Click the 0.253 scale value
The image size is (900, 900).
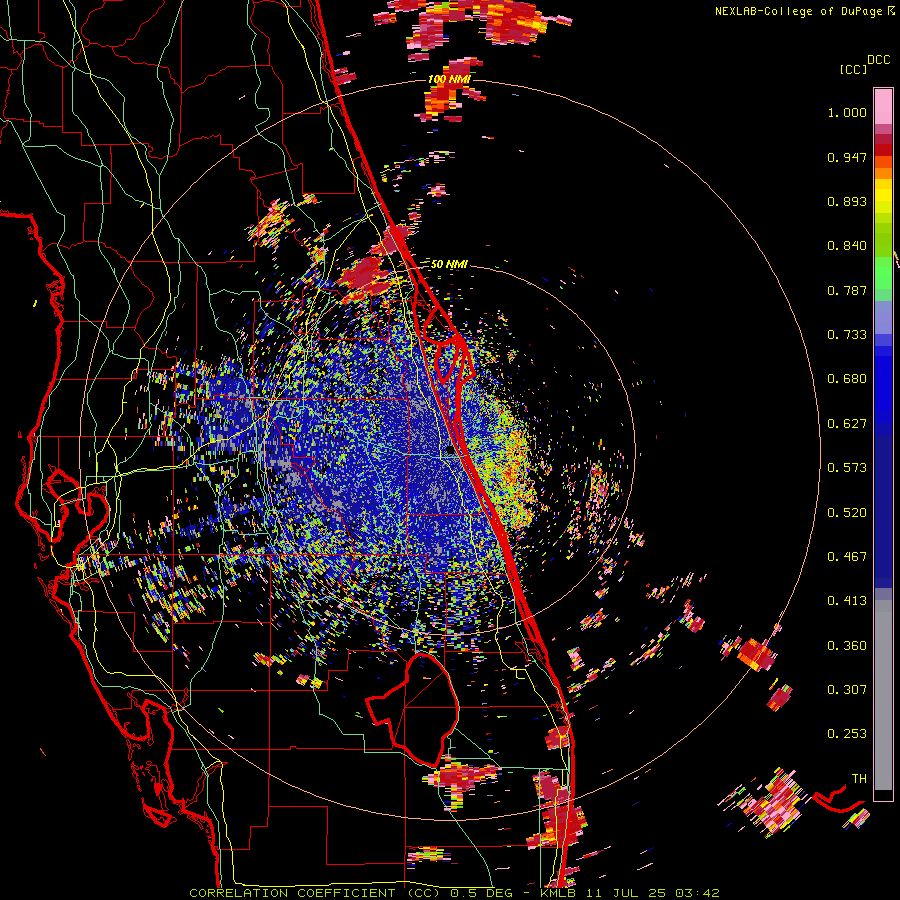pyautogui.click(x=847, y=734)
